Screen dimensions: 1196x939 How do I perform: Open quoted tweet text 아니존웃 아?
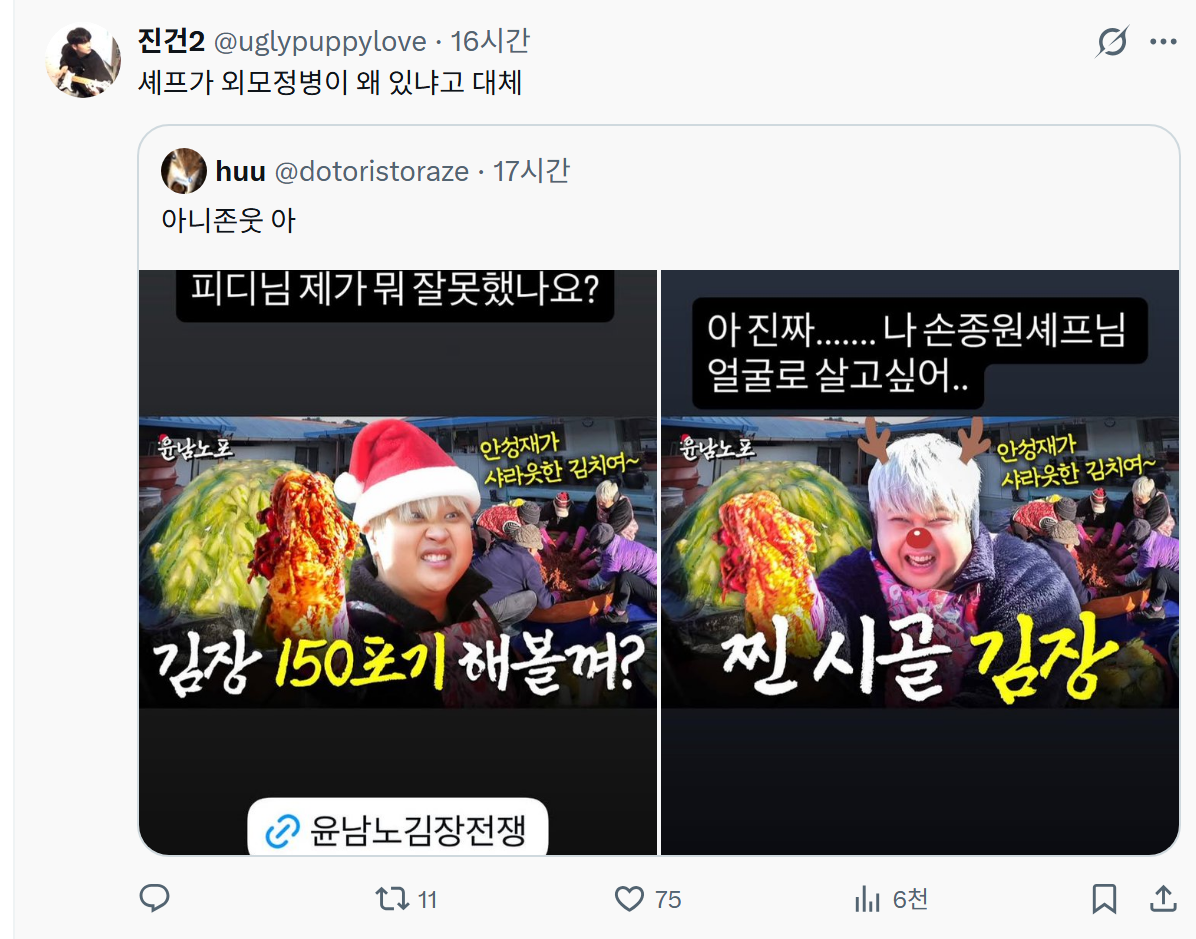pyautogui.click(x=228, y=220)
